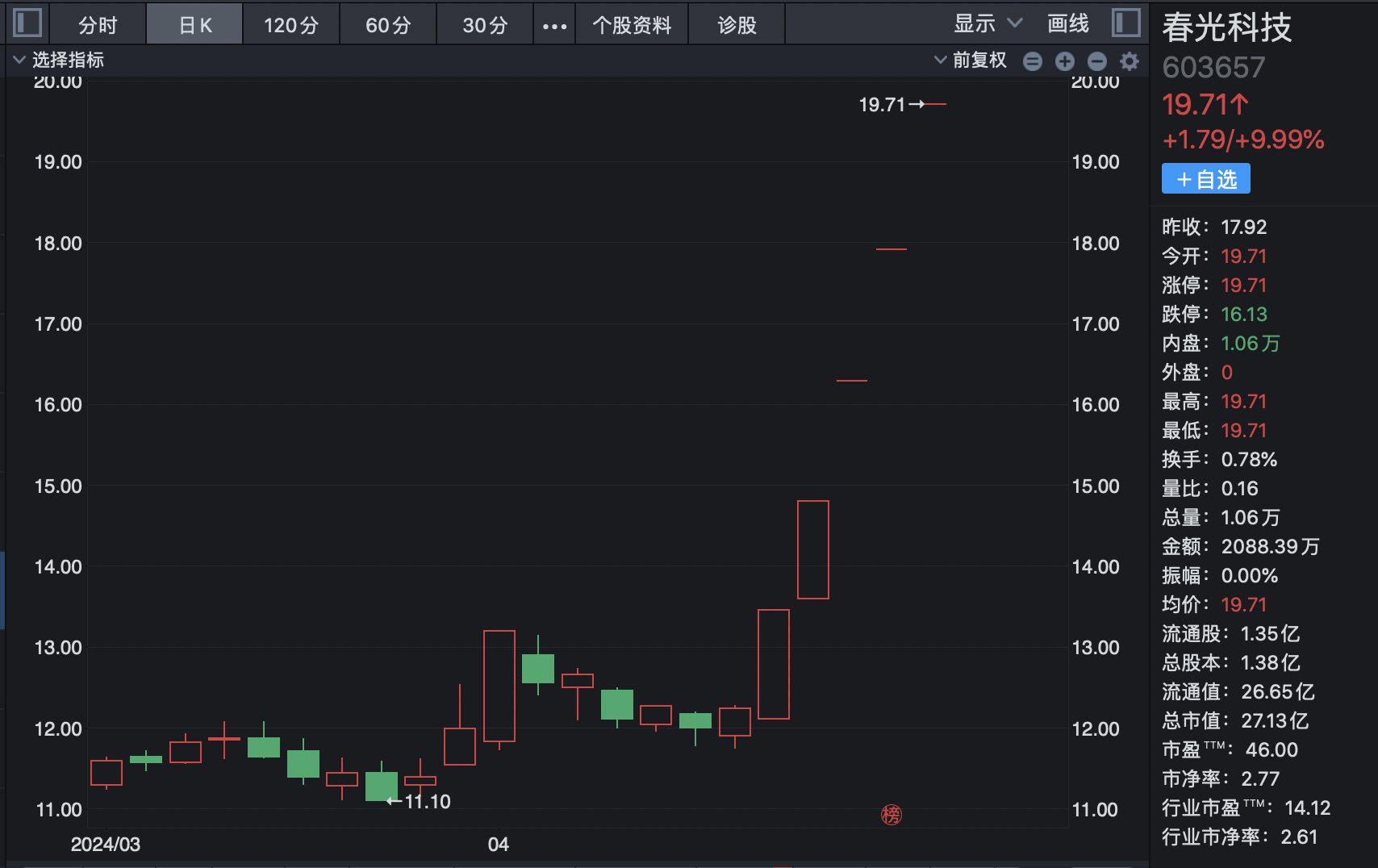Toggle the left sidebar panel icon
Image resolution: width=1378 pixels, height=868 pixels.
tap(27, 23)
